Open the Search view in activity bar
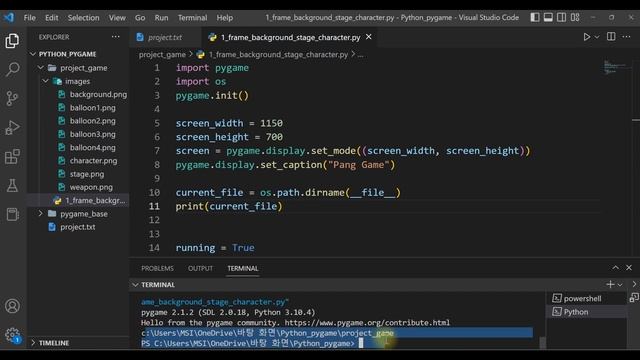The height and width of the screenshot is (360, 640). (x=12, y=69)
